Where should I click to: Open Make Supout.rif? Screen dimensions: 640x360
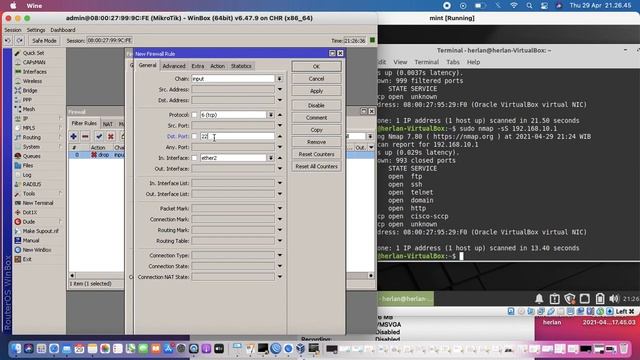pyautogui.click(x=40, y=231)
